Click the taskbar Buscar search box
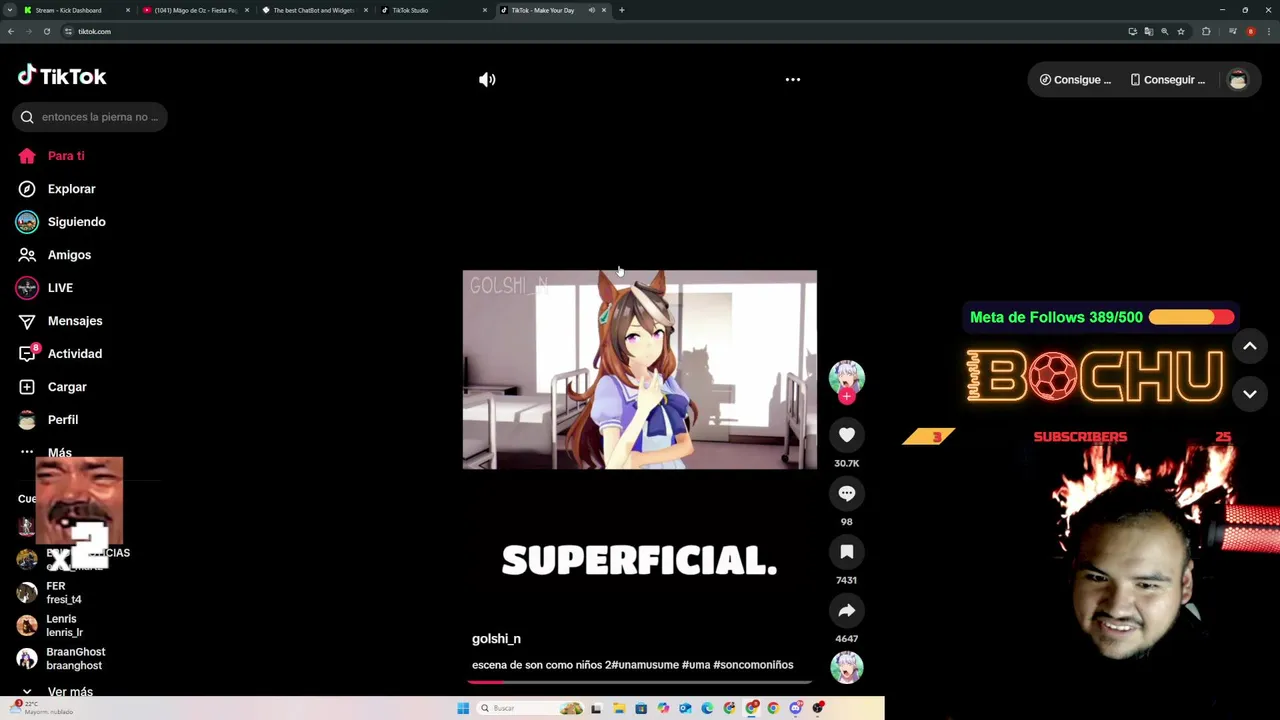 (530, 708)
